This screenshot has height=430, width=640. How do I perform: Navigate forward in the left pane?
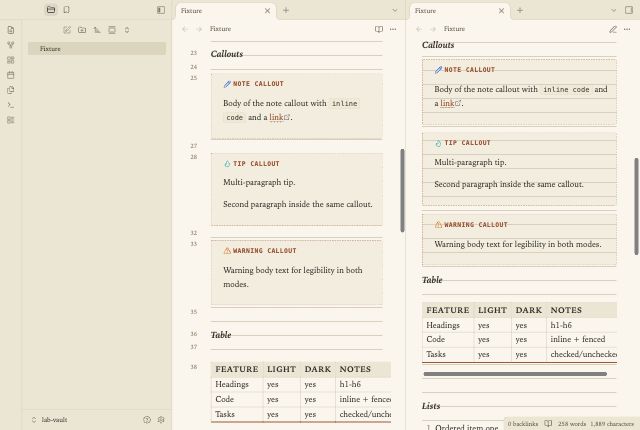click(199, 29)
